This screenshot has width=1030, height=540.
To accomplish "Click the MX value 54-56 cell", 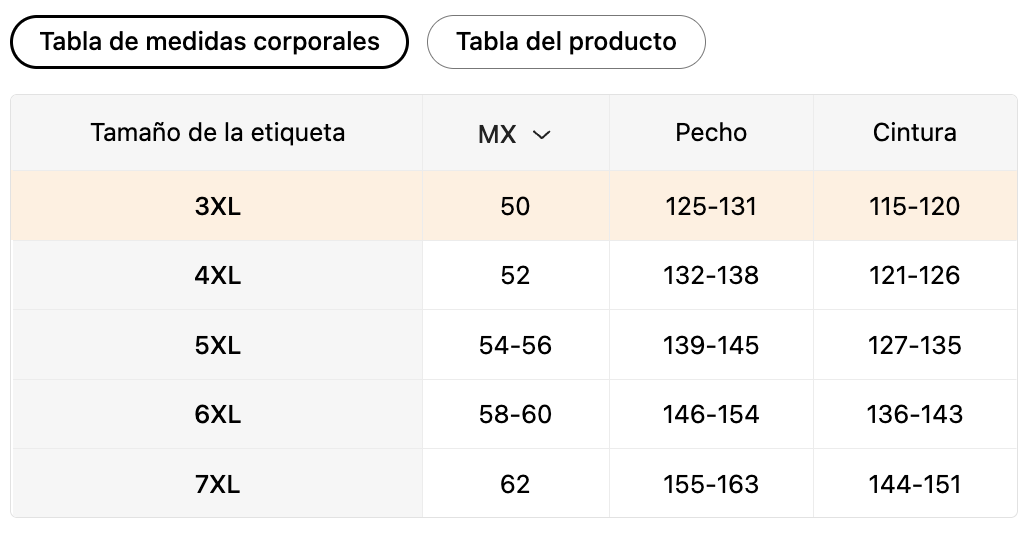I will 515,345.
